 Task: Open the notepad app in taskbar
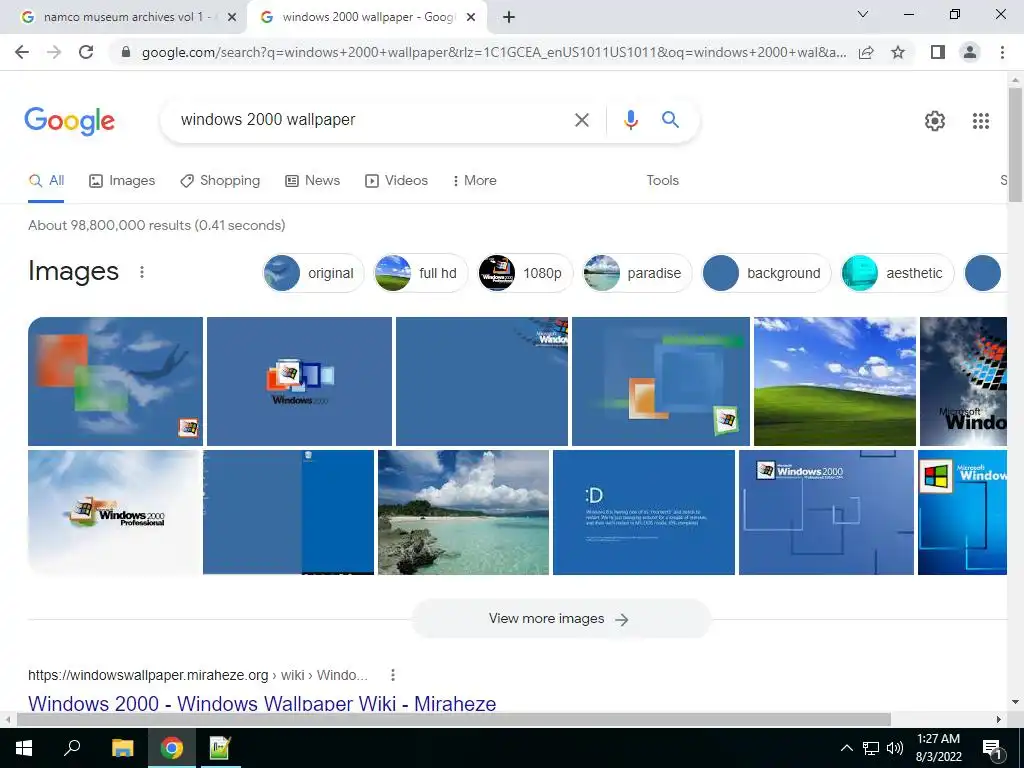[x=219, y=748]
